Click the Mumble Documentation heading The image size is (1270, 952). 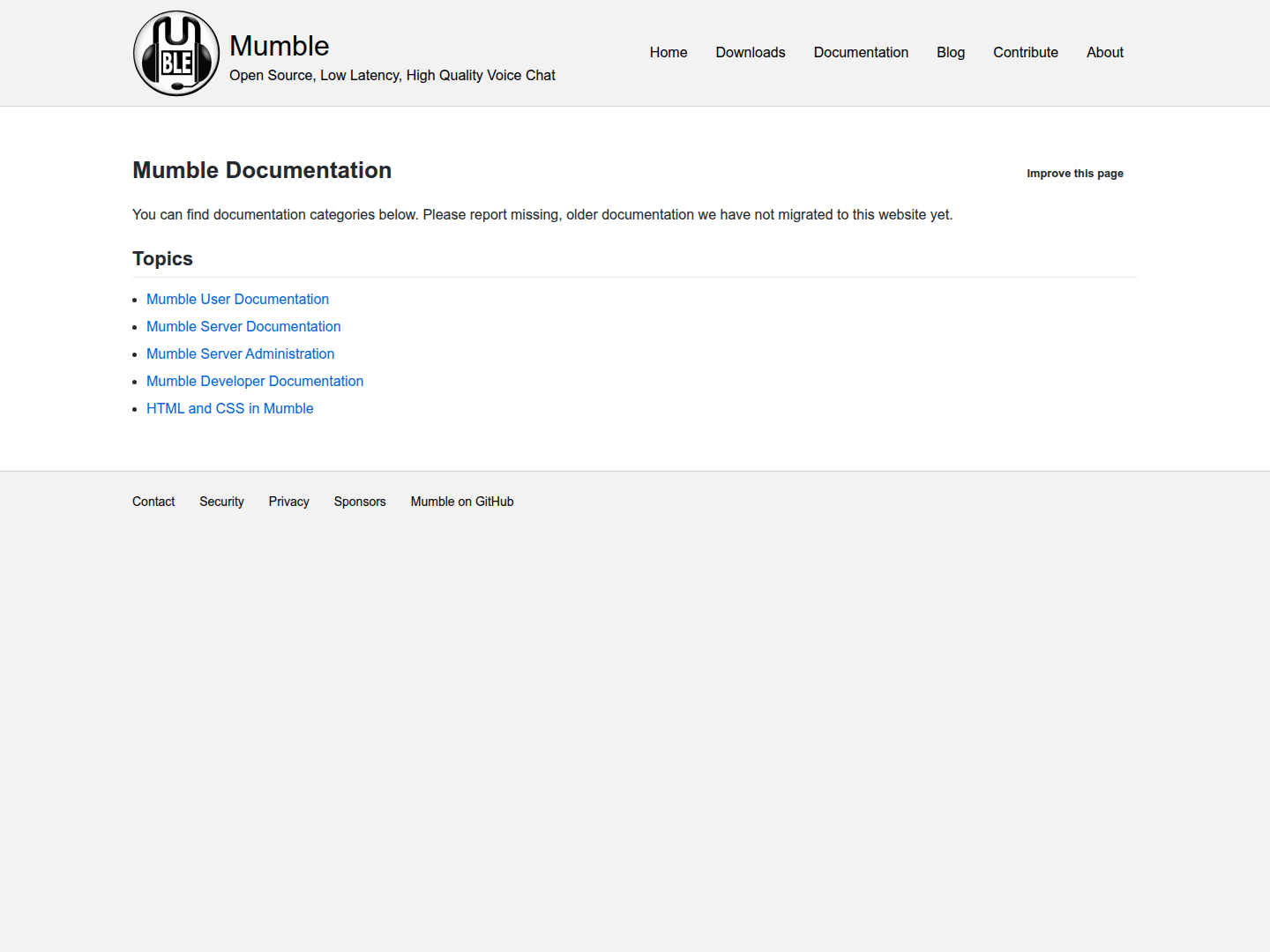[262, 170]
